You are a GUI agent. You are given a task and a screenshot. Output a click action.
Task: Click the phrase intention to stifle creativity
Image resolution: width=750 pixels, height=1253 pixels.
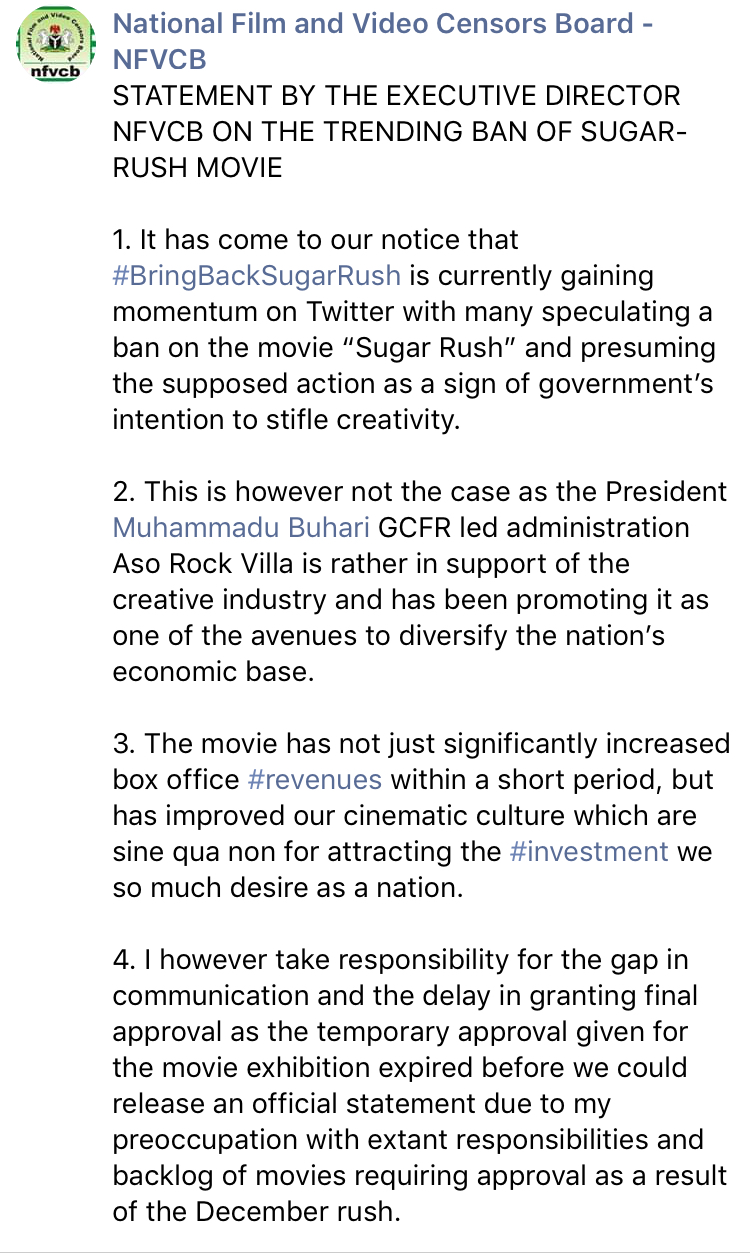click(286, 419)
